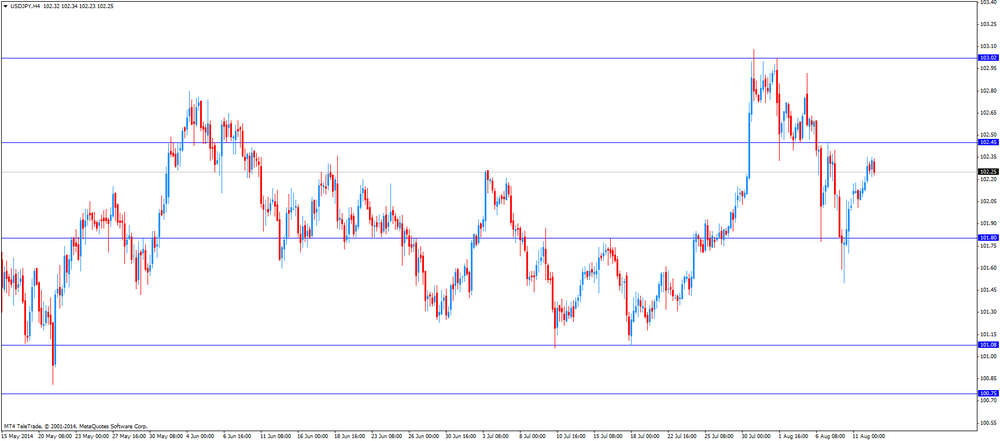Viewport: 1000px width, 441px height.
Task: Select the 101.80 horizontal line price tag
Action: tap(987, 238)
